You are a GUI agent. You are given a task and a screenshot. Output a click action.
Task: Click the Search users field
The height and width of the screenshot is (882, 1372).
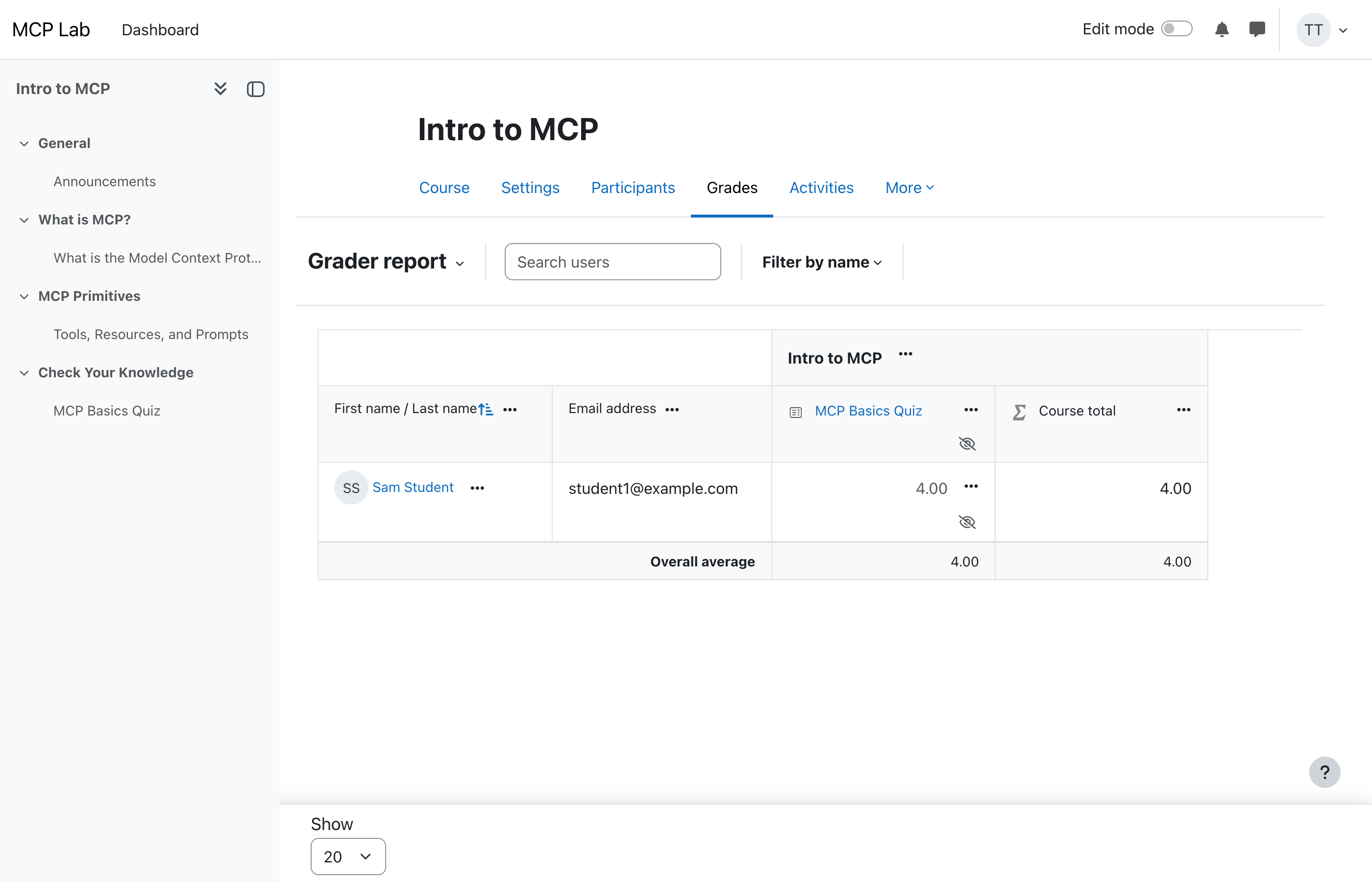tap(612, 262)
